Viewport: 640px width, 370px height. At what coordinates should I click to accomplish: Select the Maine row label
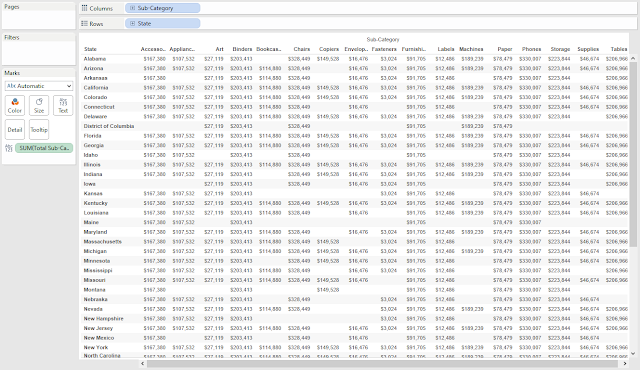(91, 222)
